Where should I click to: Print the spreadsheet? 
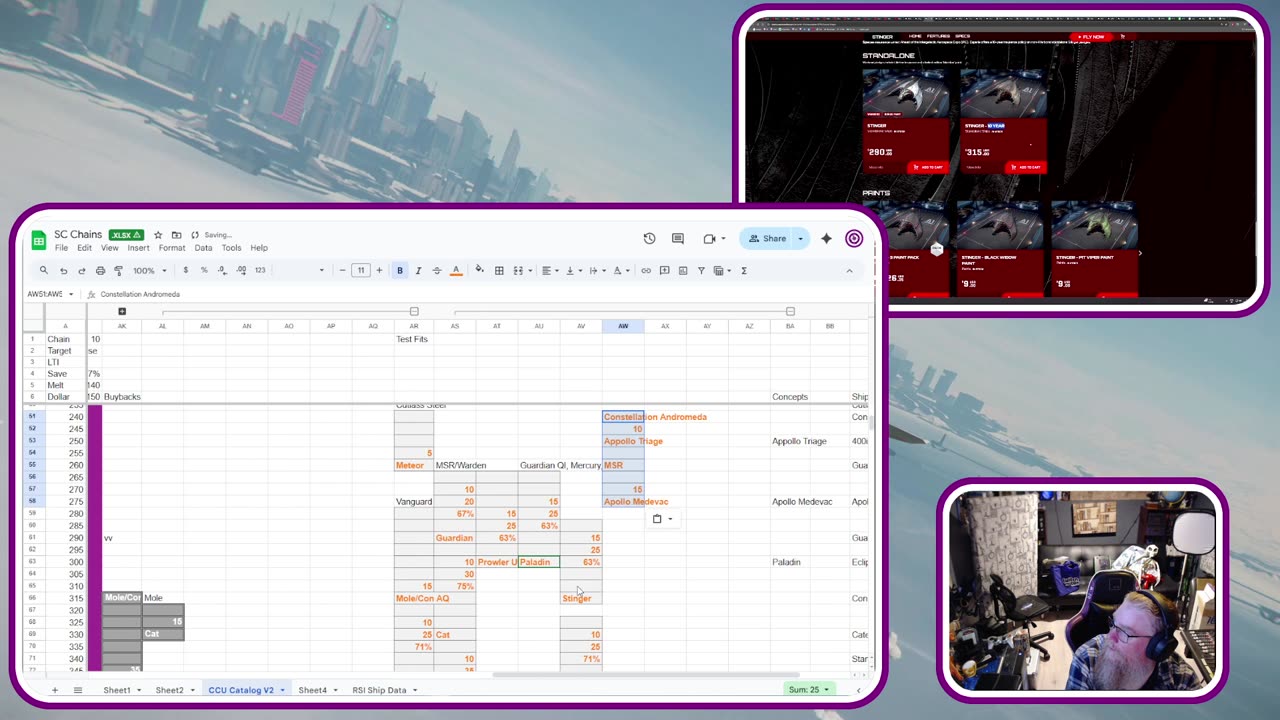coord(100,270)
